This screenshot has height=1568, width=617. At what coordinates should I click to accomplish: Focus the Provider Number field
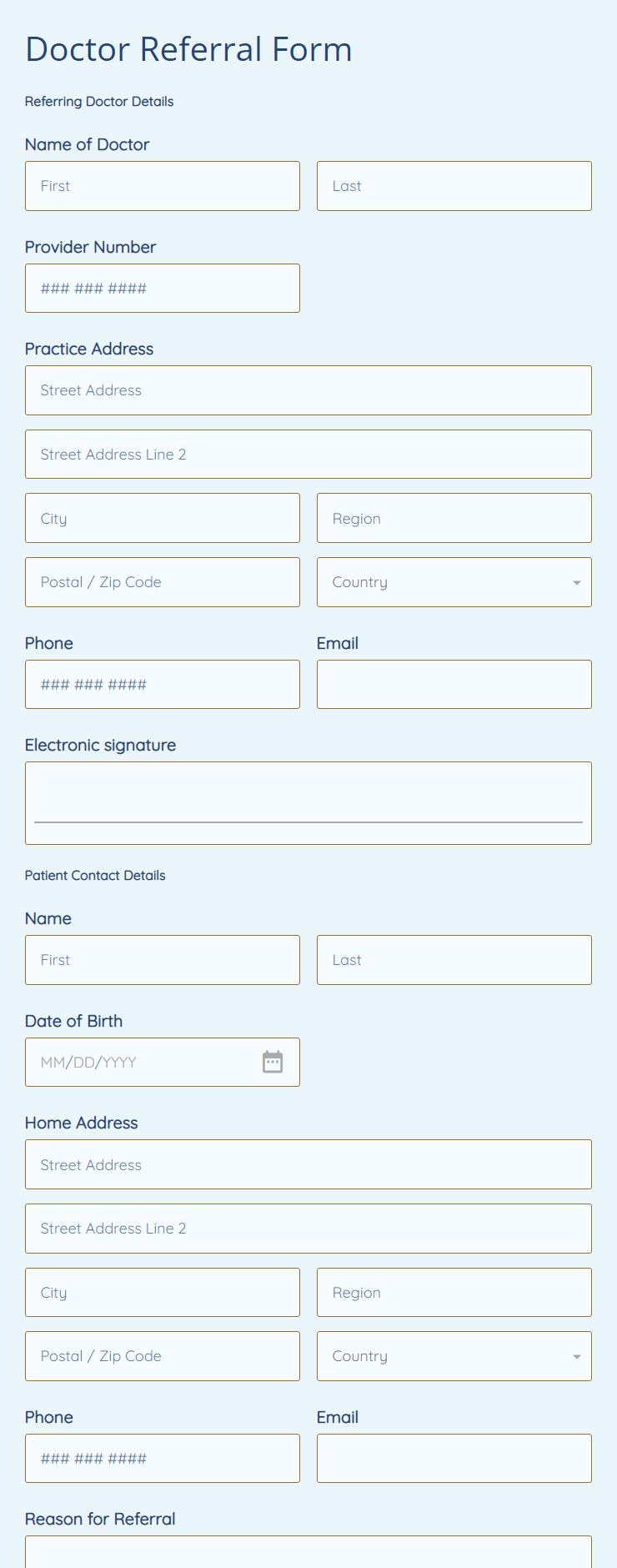tap(163, 289)
